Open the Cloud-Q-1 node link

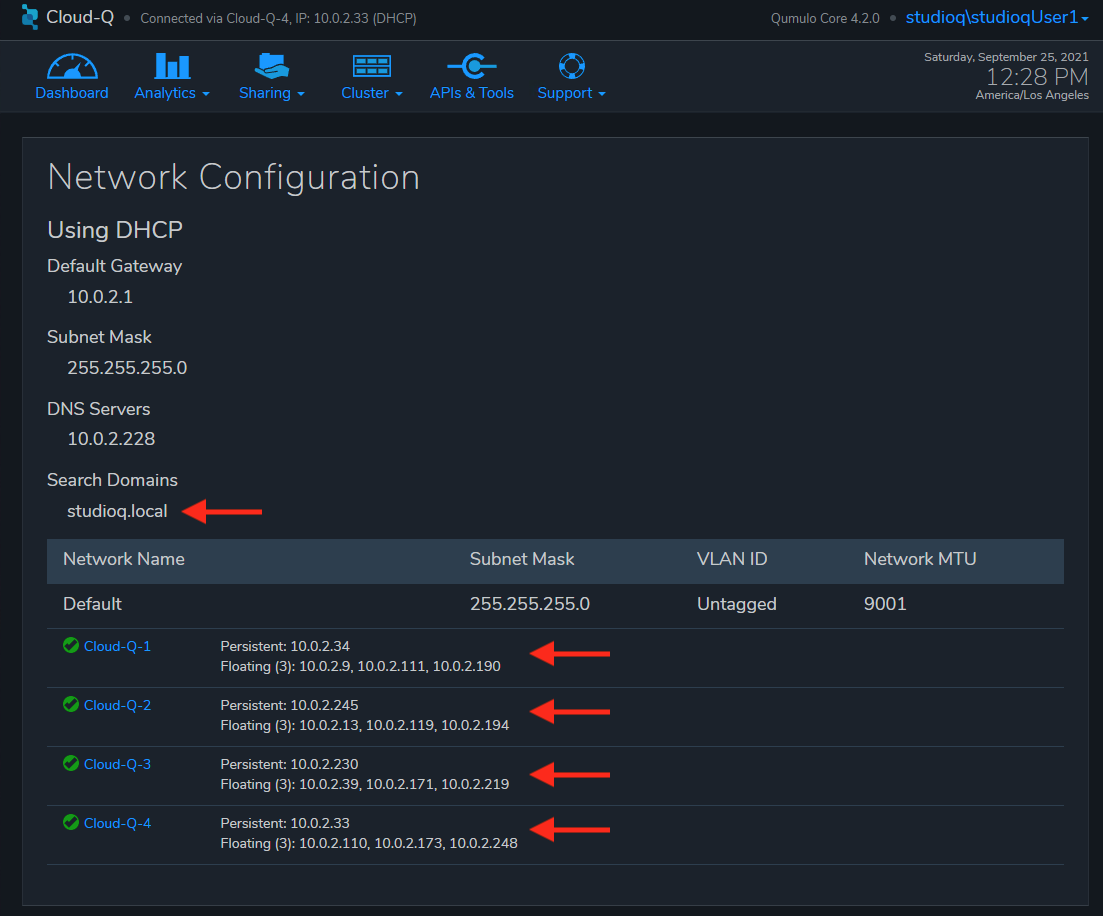point(117,646)
